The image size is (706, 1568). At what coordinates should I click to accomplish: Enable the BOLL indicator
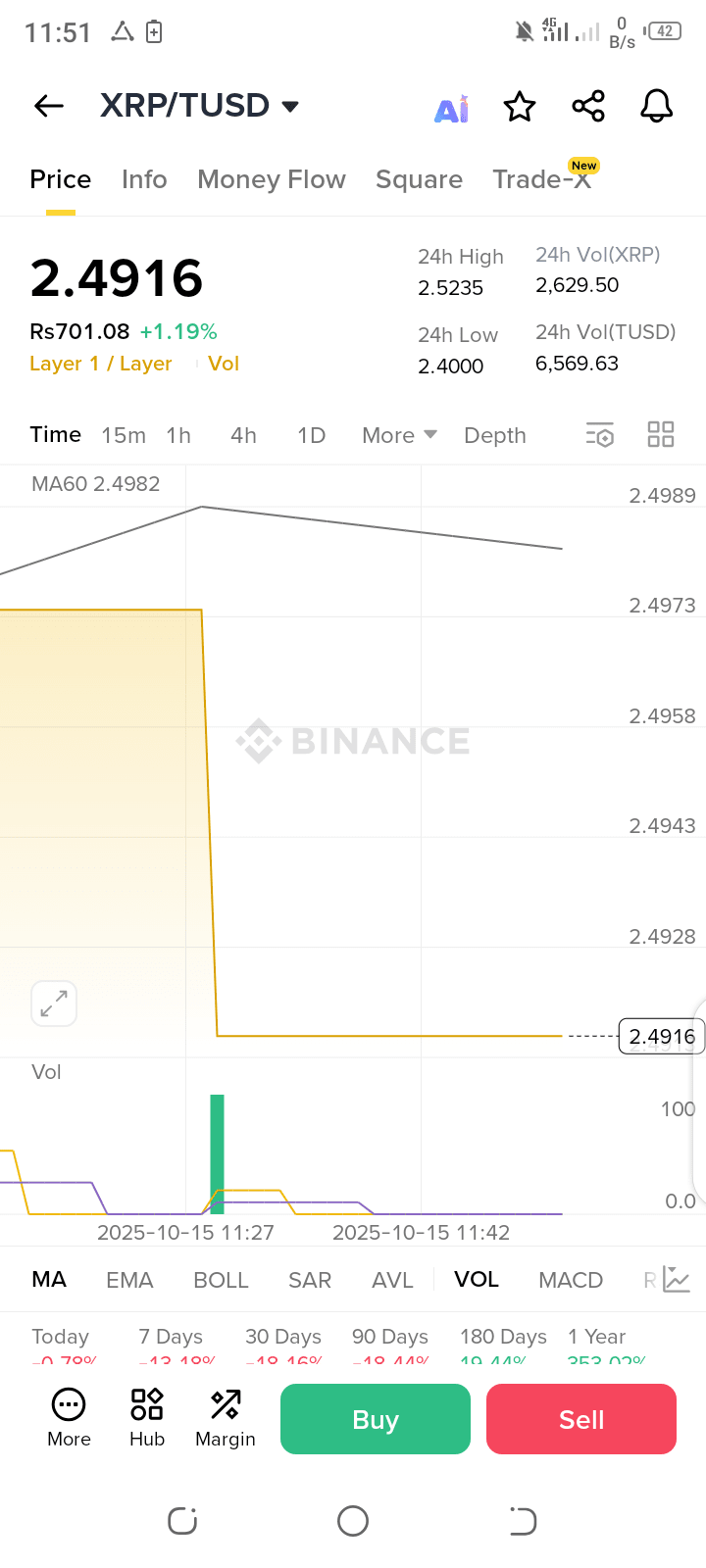221,1280
